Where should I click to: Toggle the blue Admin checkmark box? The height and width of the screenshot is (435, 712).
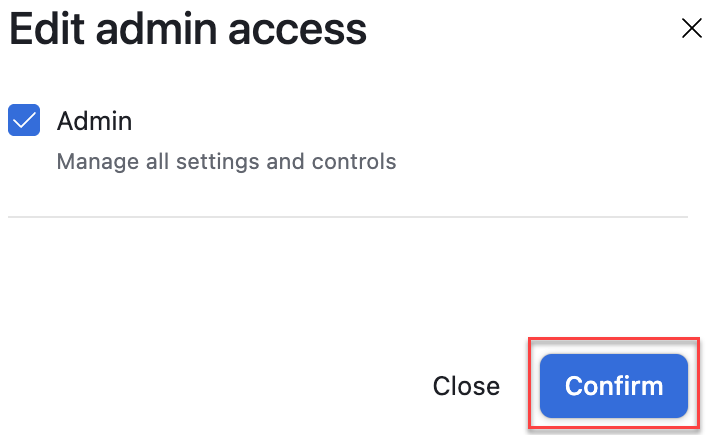pos(24,121)
